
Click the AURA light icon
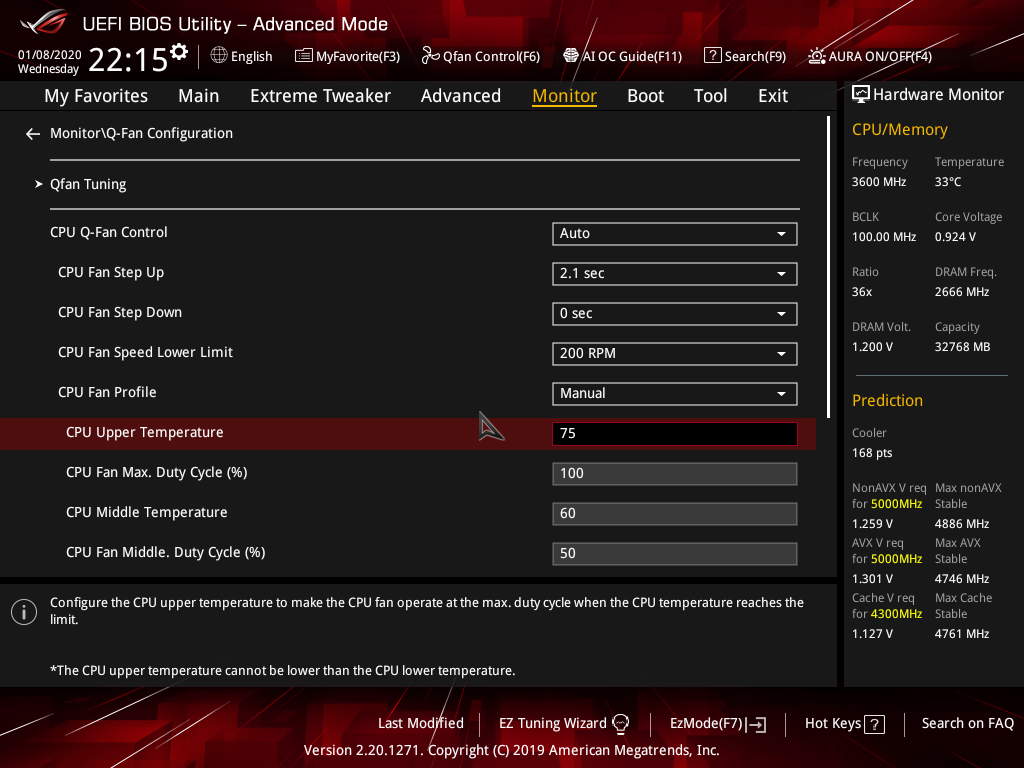pyautogui.click(x=816, y=56)
